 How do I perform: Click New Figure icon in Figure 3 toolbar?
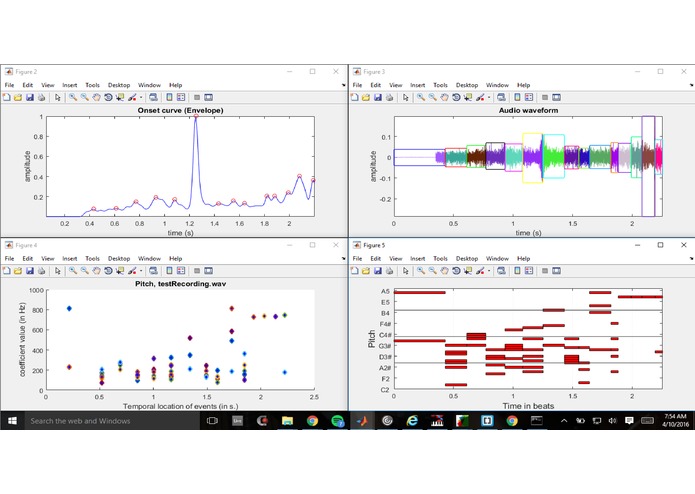coord(355,97)
